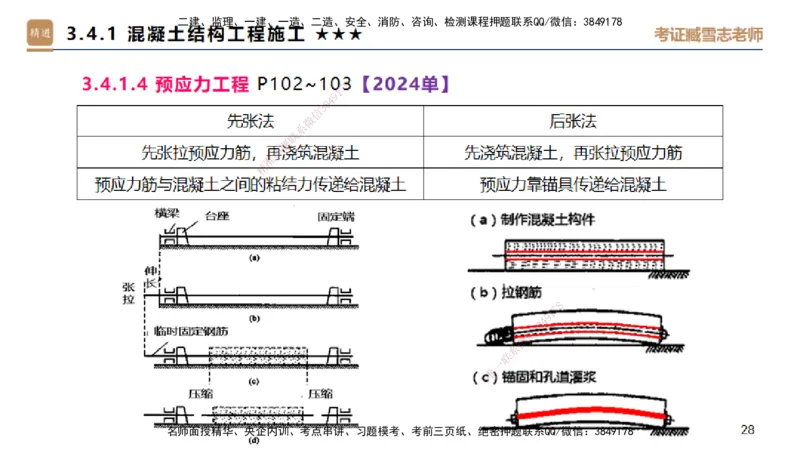Image resolution: width=800 pixels, height=450 pixels.
Task: Click the 横梁 diagram label
Action: point(167,213)
